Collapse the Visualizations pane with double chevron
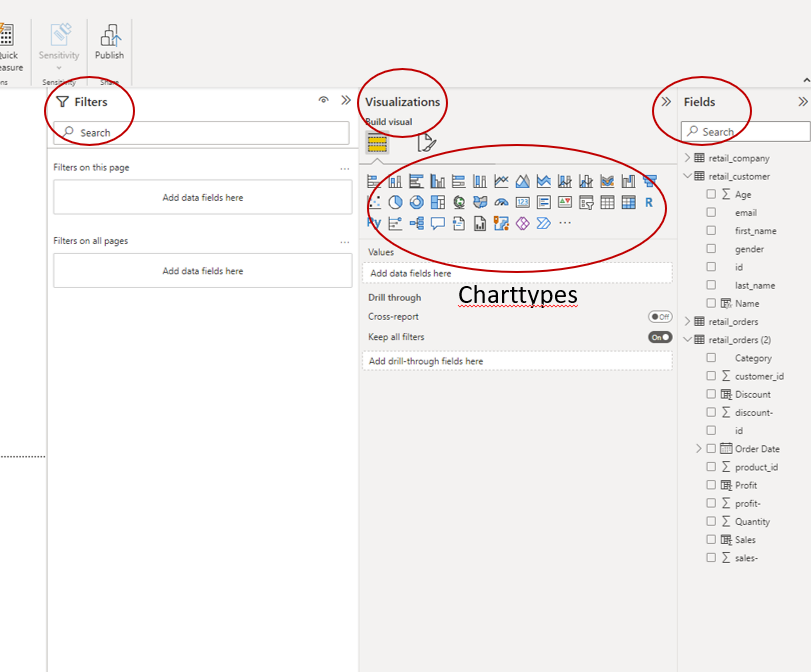 666,101
